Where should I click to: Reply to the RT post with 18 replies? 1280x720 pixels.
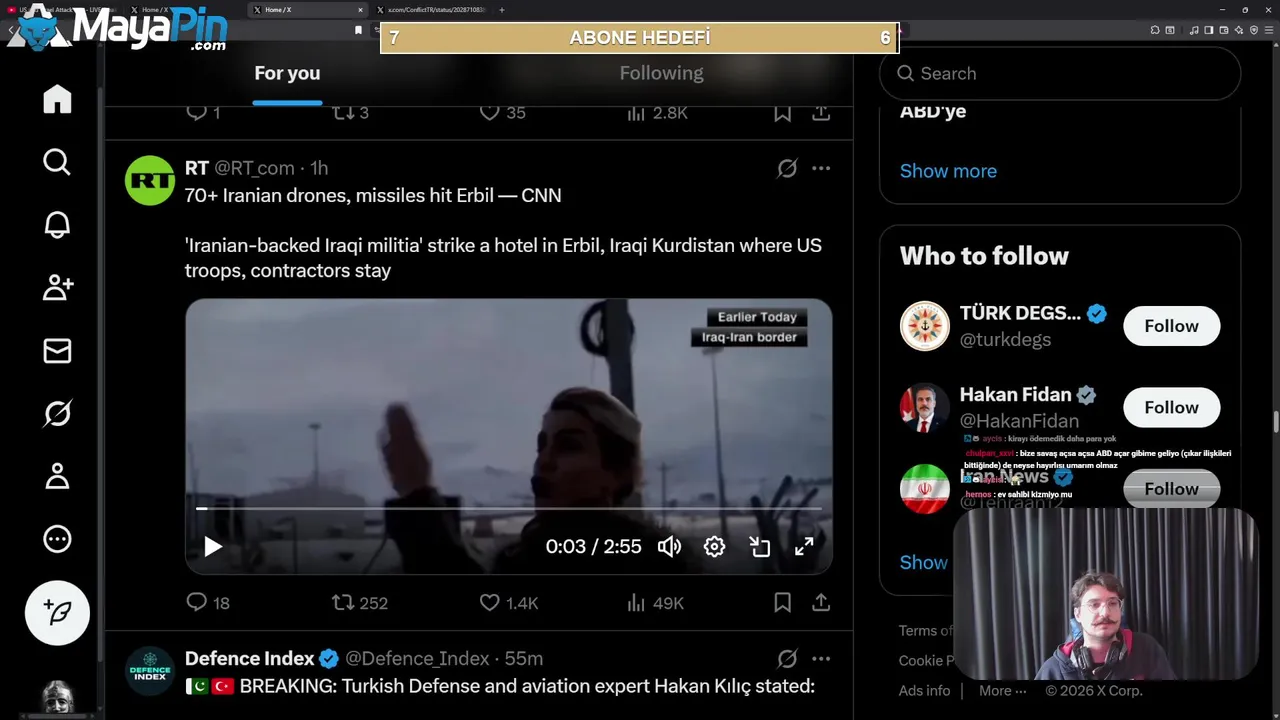[208, 603]
